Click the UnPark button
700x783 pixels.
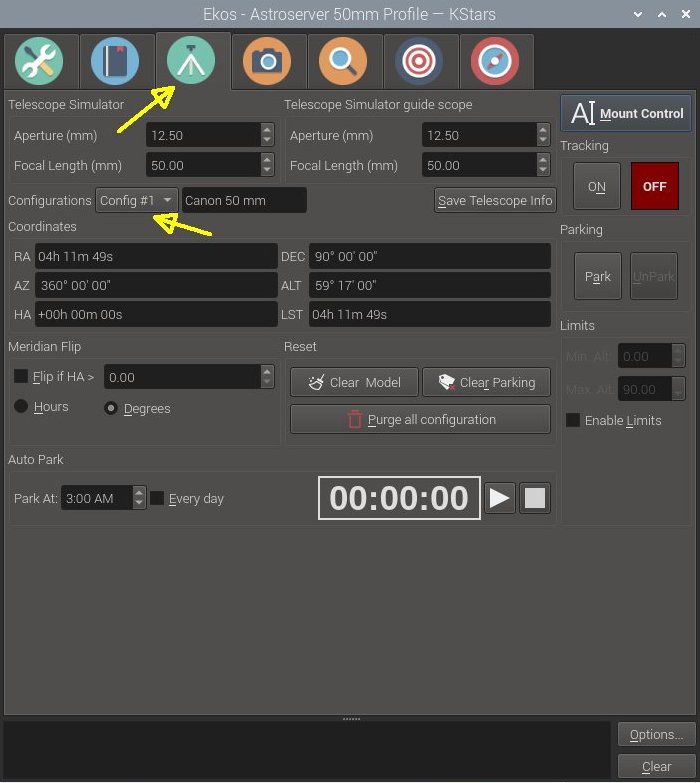point(654,276)
